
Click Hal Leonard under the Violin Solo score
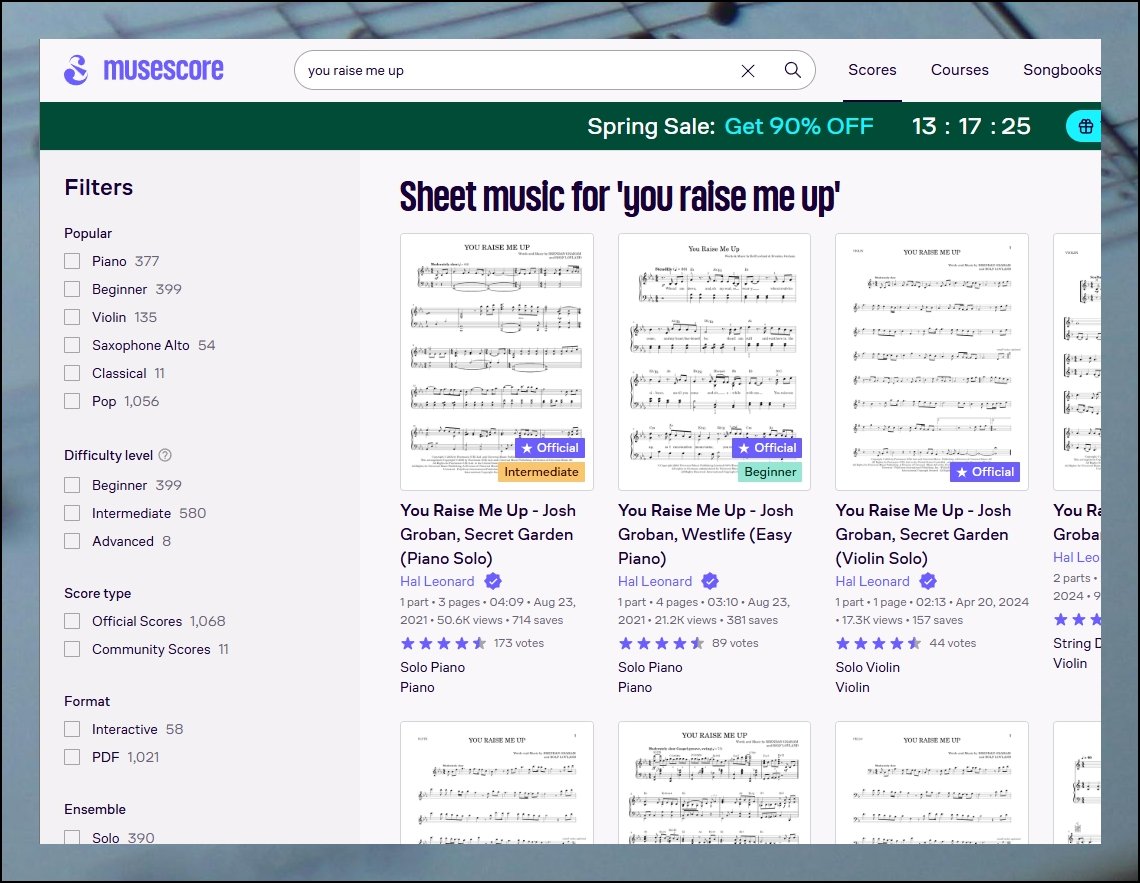[x=872, y=581]
